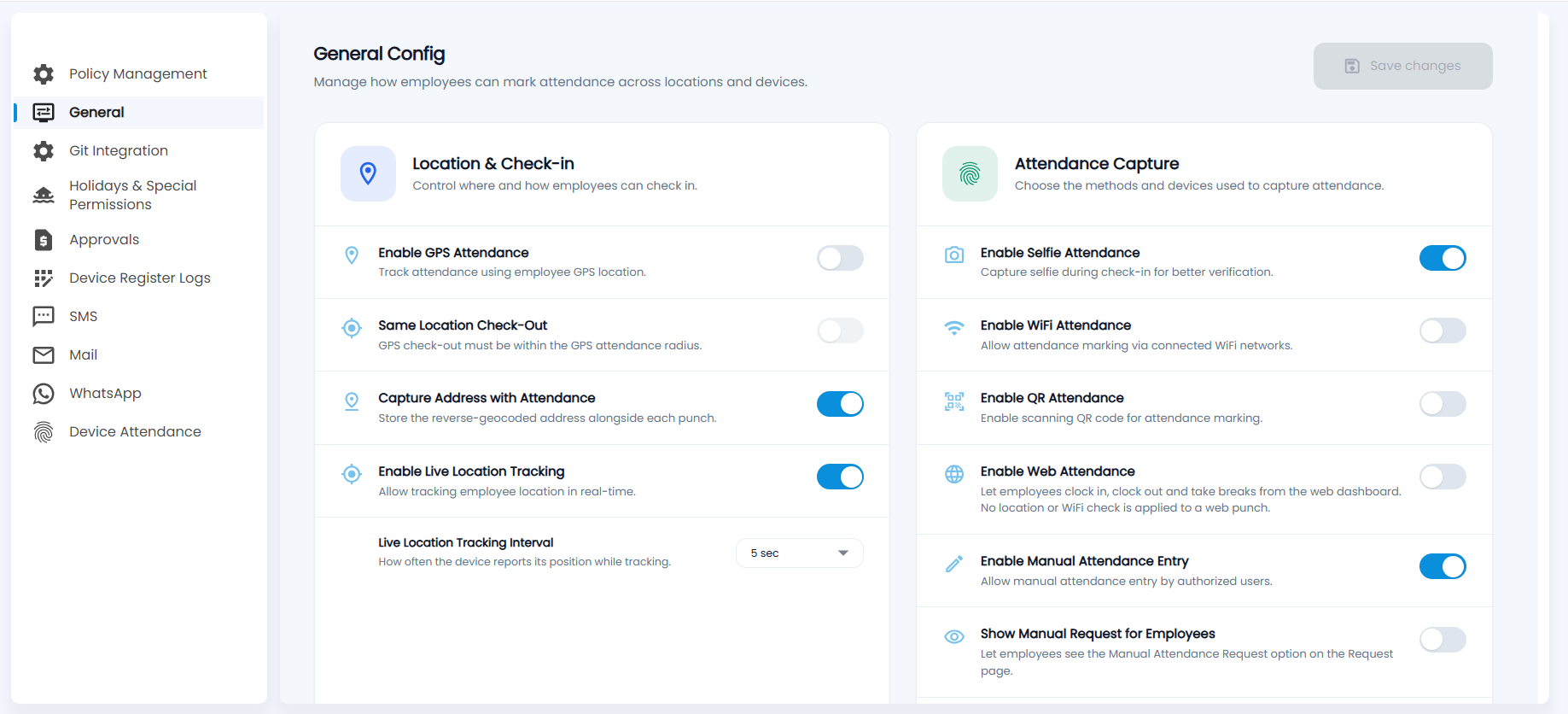Viewport: 1568px width, 714px height.
Task: Click the Location & Check-in pin icon
Action: [x=368, y=173]
